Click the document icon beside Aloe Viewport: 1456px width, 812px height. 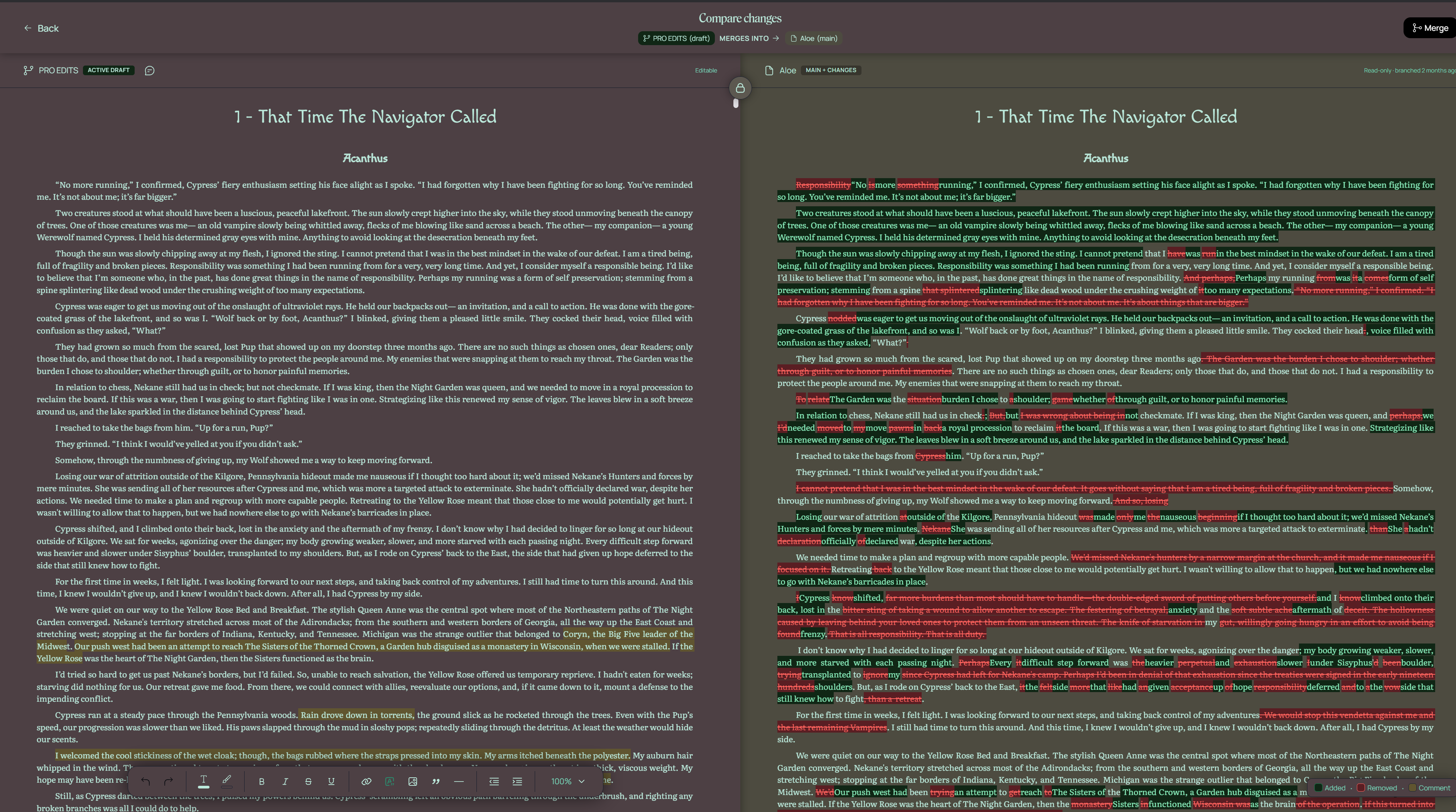tap(769, 71)
